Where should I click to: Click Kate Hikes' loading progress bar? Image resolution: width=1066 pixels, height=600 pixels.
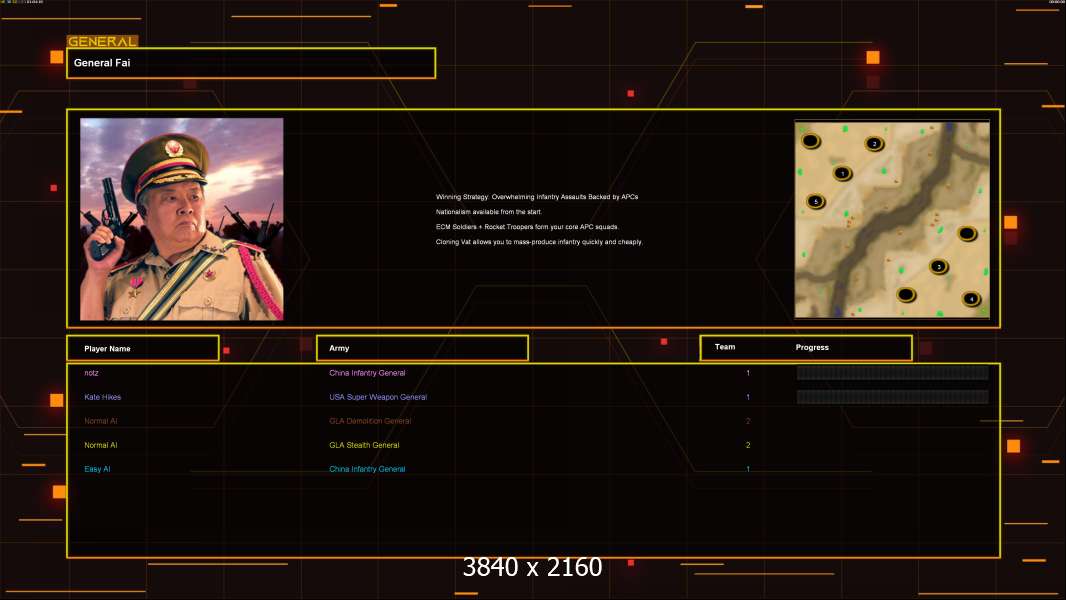point(893,397)
